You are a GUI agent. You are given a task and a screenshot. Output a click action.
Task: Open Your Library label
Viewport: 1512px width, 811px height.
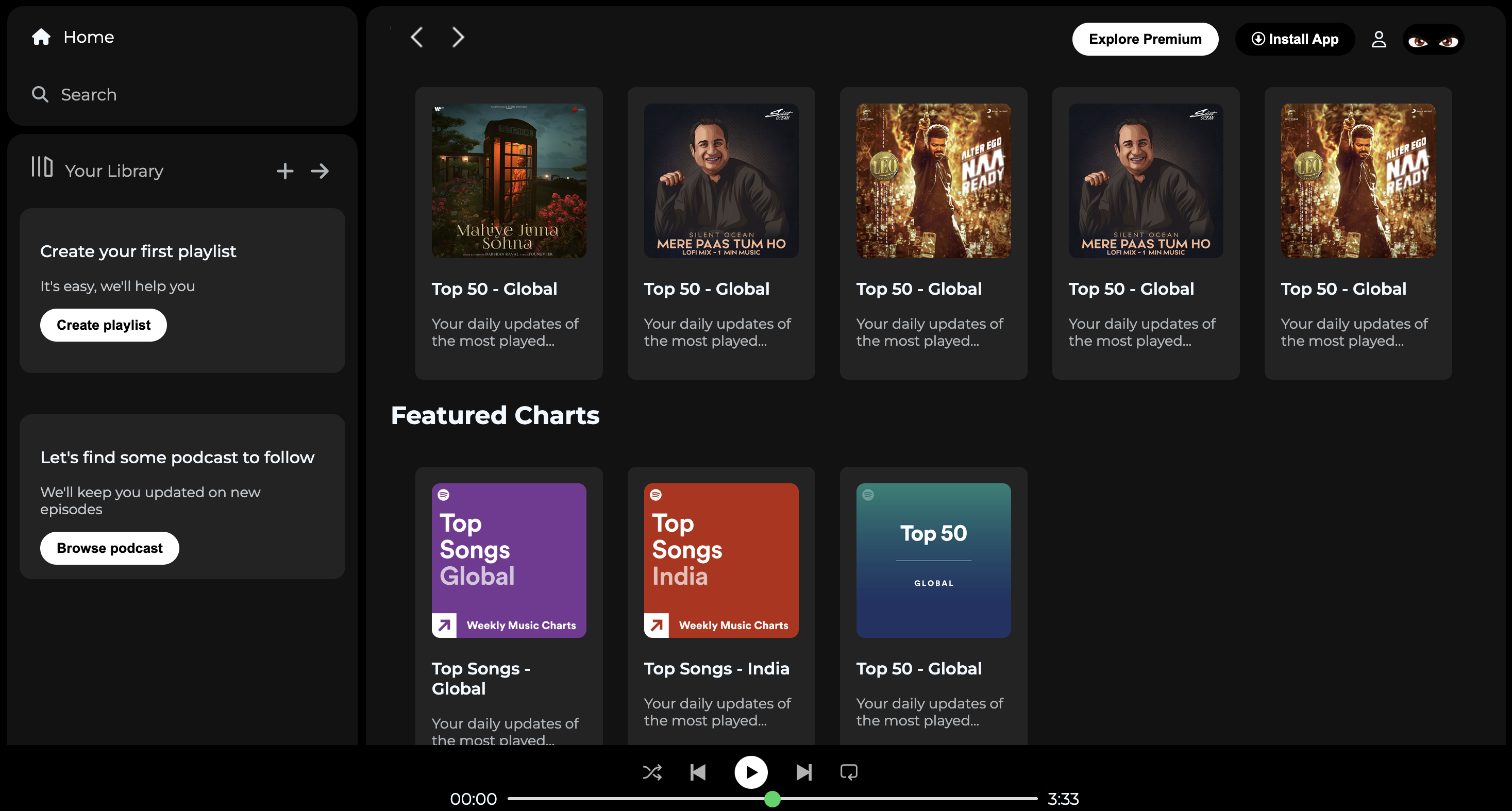click(114, 171)
